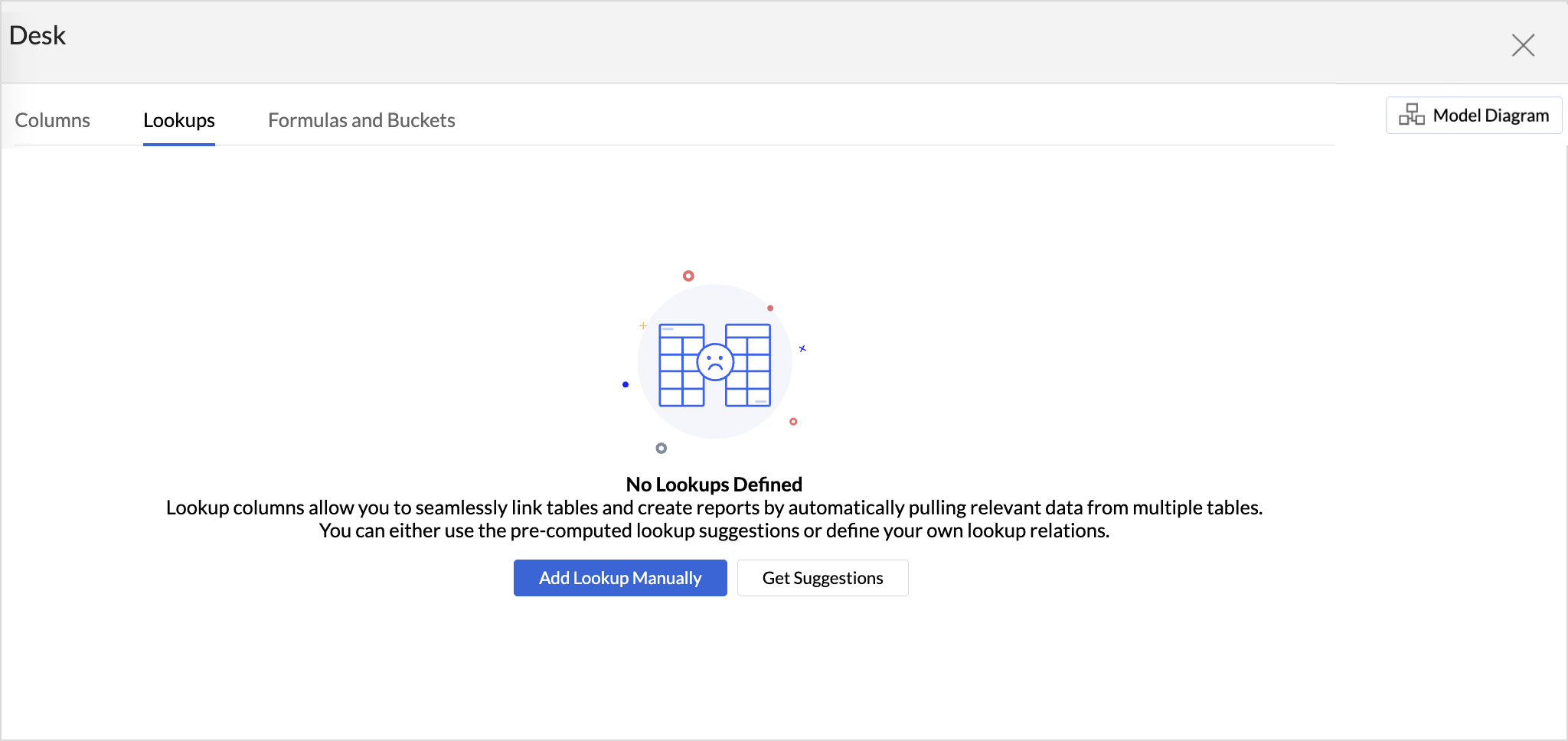Click the small blue cross decoration
The image size is (1568, 741).
pyautogui.click(x=802, y=349)
